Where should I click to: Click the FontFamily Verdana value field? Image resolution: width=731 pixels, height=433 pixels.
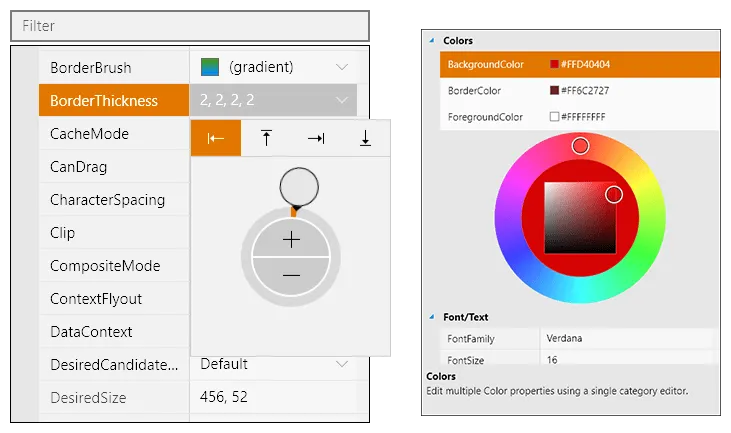click(x=628, y=338)
